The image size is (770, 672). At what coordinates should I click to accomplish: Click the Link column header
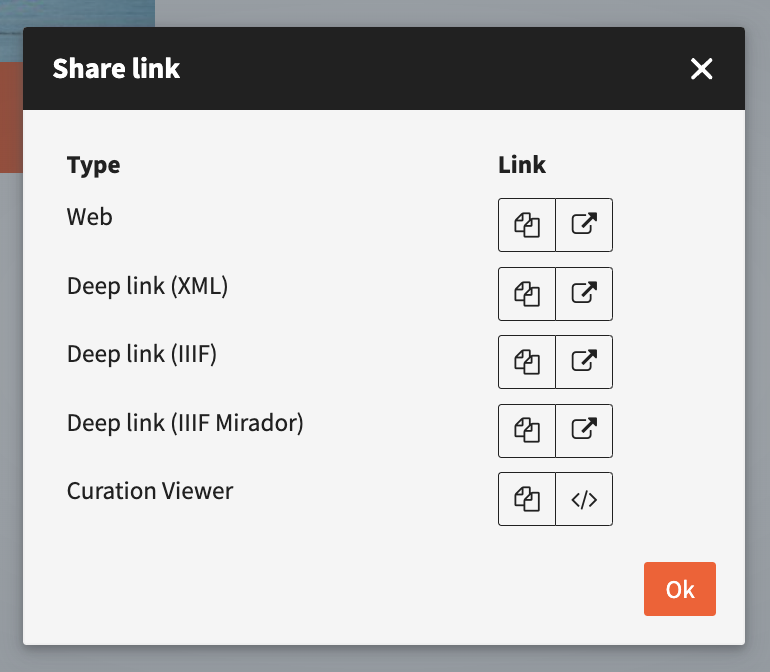point(522,165)
